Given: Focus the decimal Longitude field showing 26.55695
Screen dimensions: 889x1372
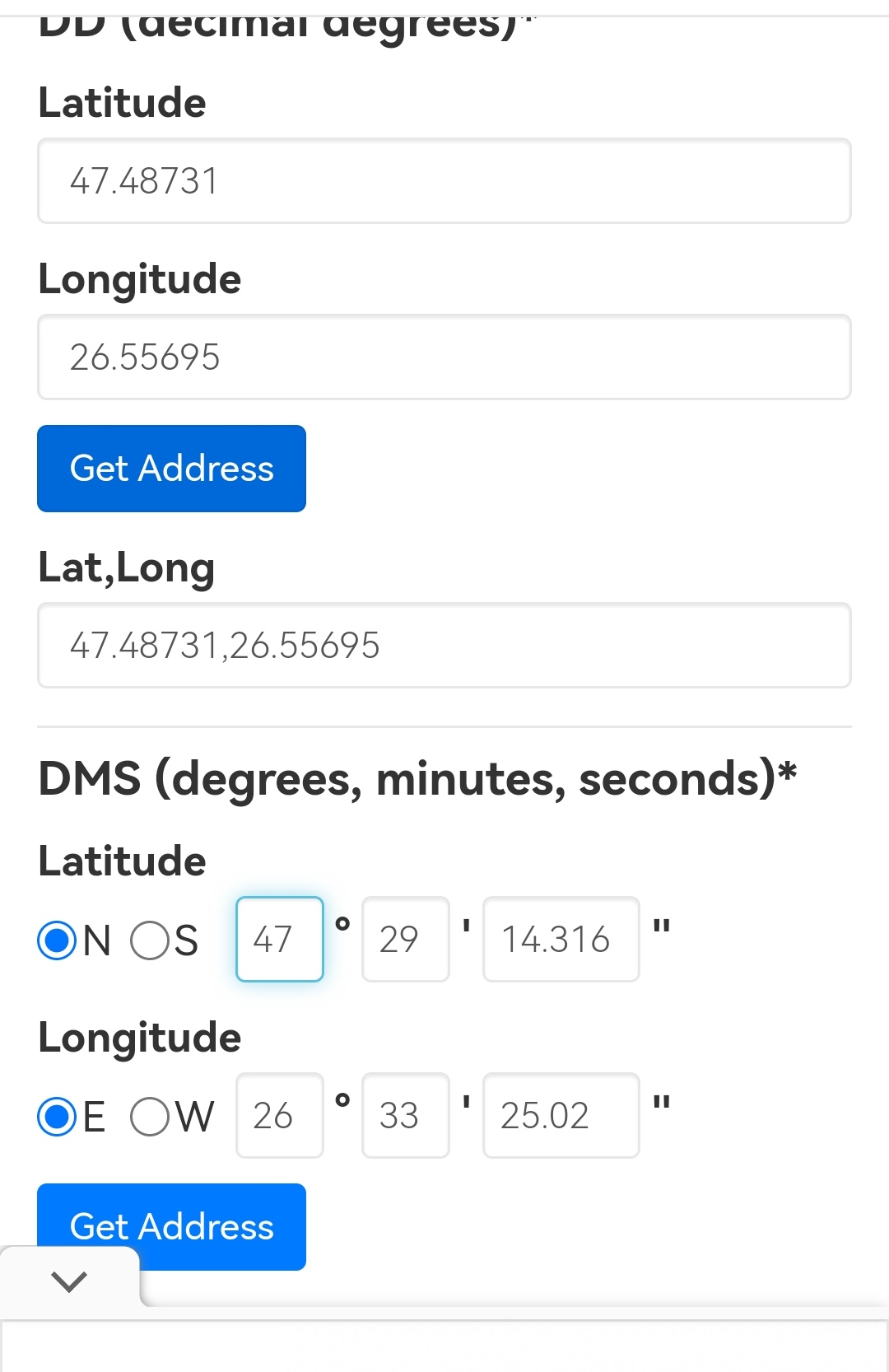Looking at the screenshot, I should (x=444, y=357).
